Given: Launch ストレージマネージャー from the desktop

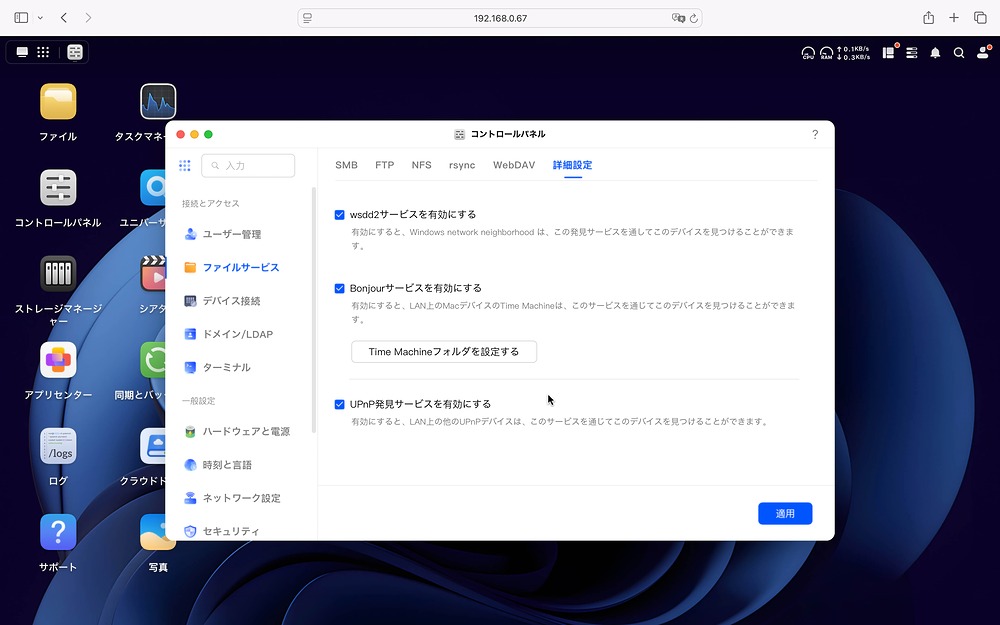Looking at the screenshot, I should point(57,272).
